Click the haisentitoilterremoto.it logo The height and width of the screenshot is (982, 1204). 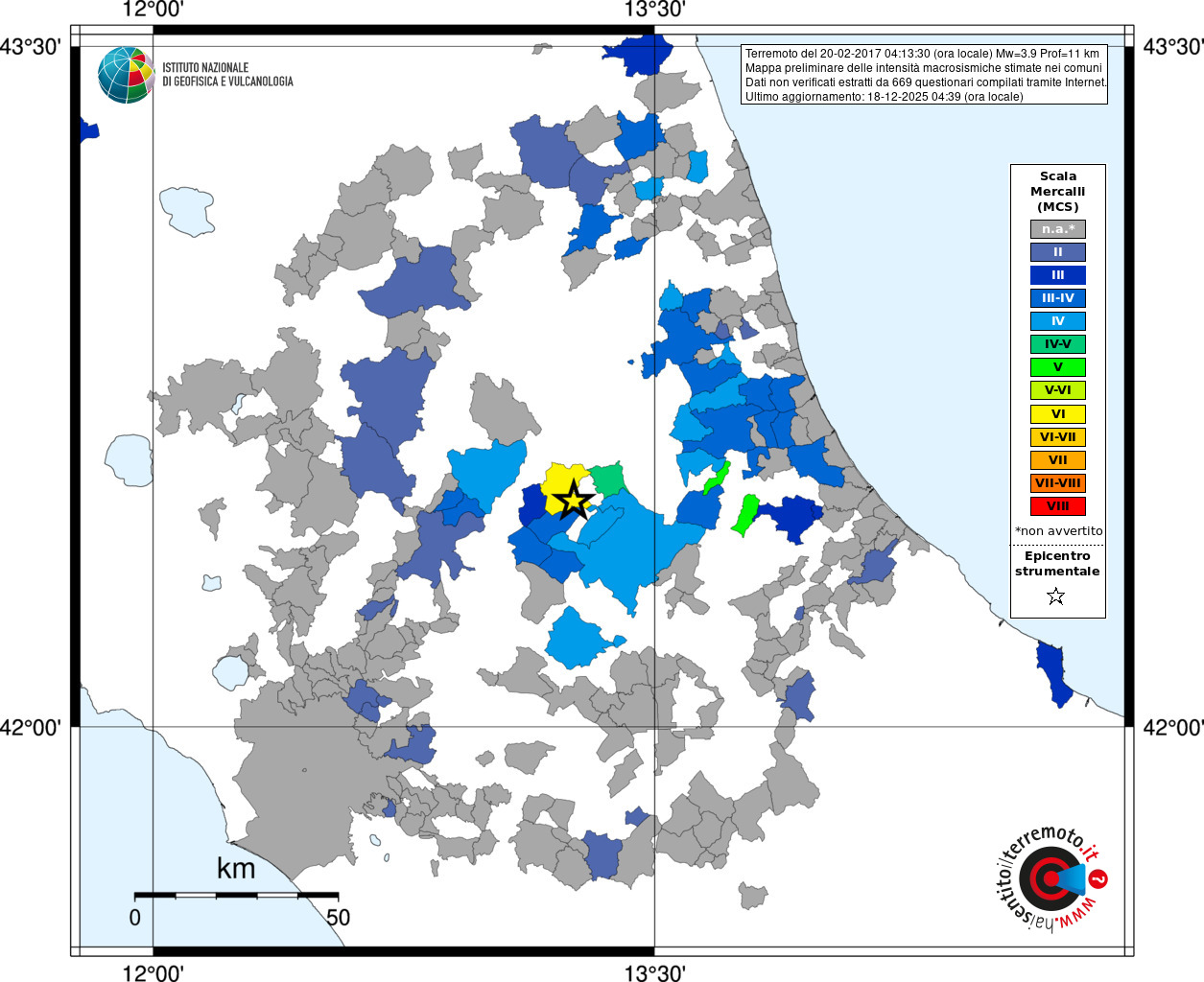1052,877
